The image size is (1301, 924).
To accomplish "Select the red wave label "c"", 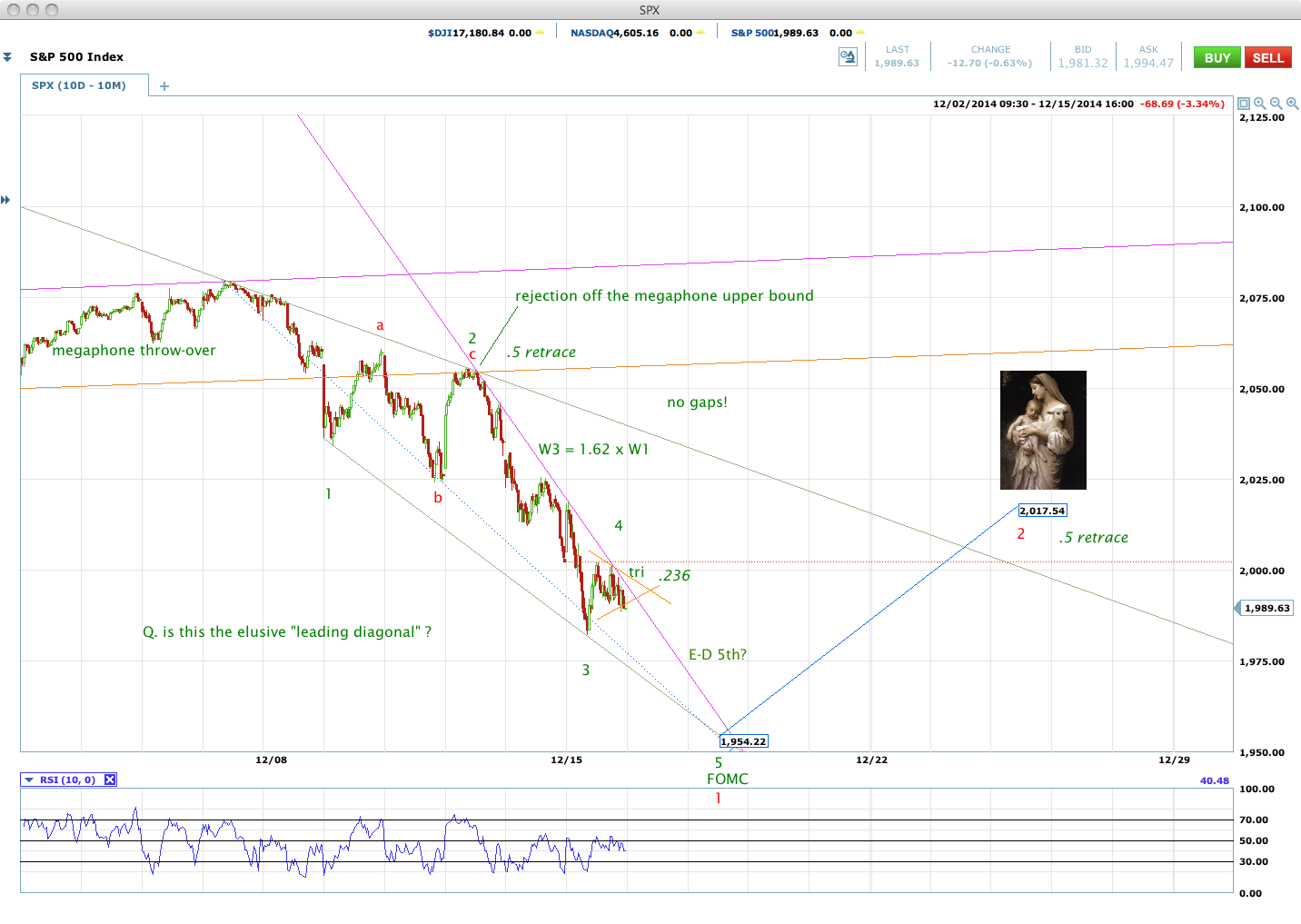I will (x=472, y=354).
